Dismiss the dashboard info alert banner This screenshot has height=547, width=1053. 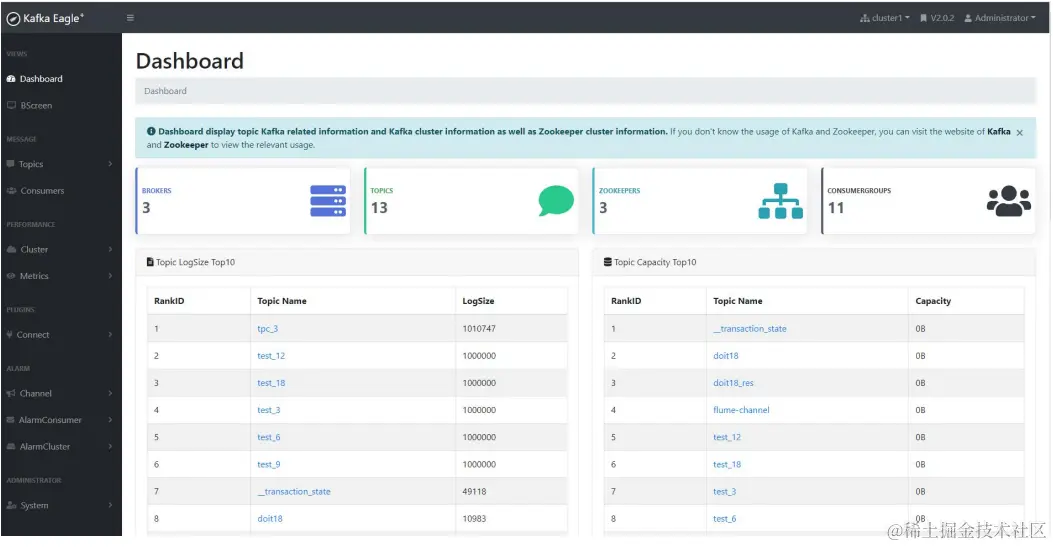(x=1019, y=132)
